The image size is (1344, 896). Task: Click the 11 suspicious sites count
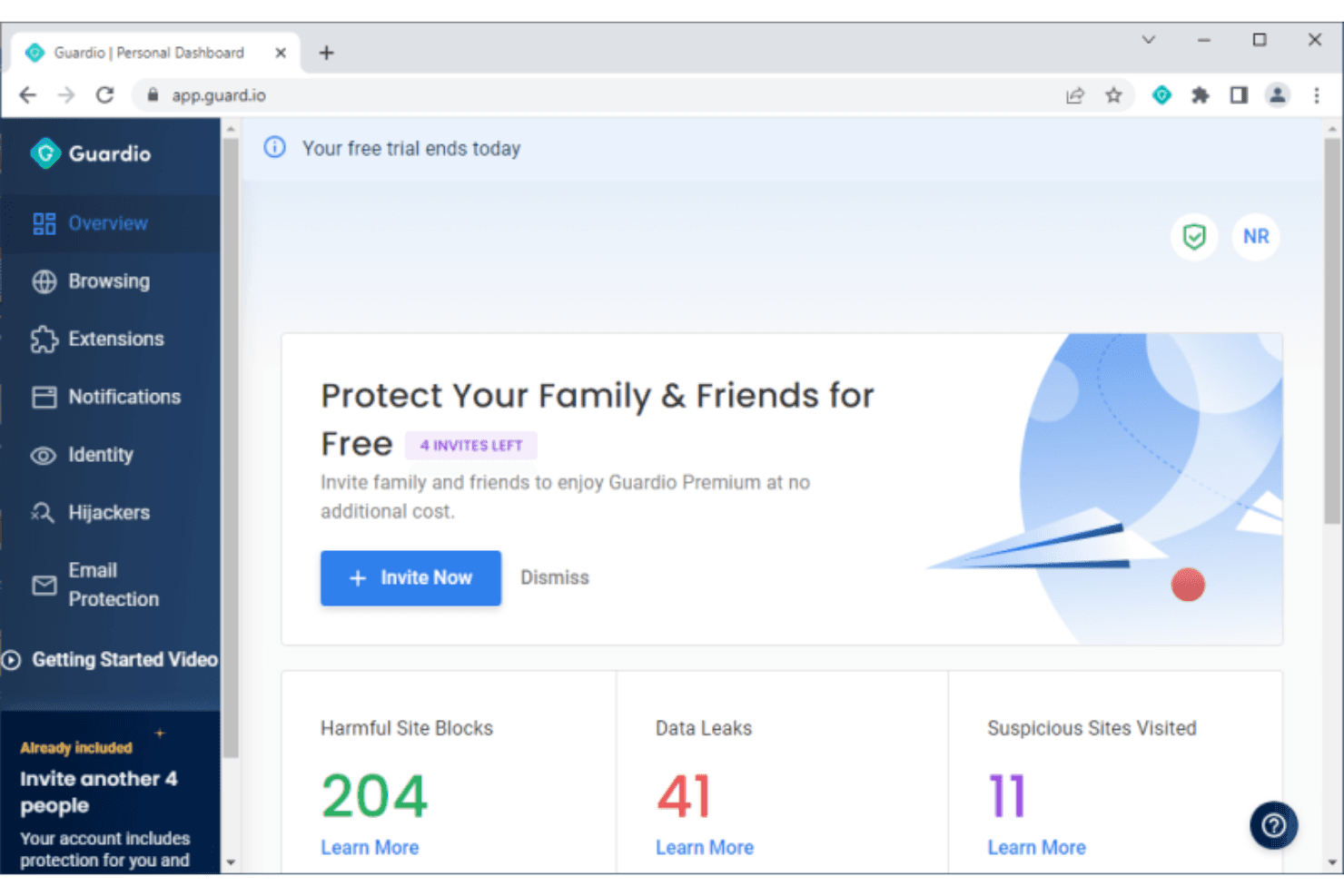1006,797
